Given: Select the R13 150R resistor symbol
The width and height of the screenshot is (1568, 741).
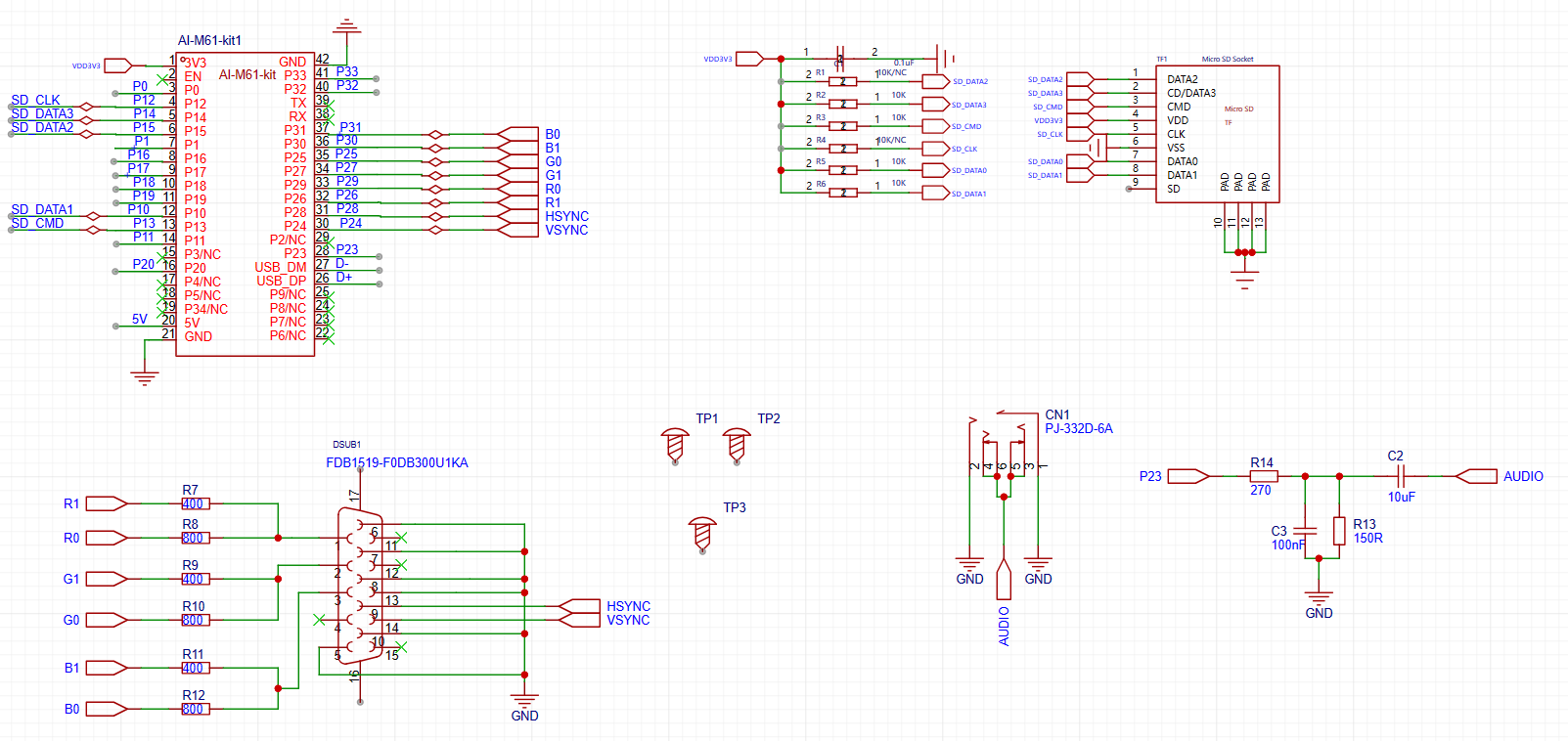Looking at the screenshot, I should (x=1339, y=531).
